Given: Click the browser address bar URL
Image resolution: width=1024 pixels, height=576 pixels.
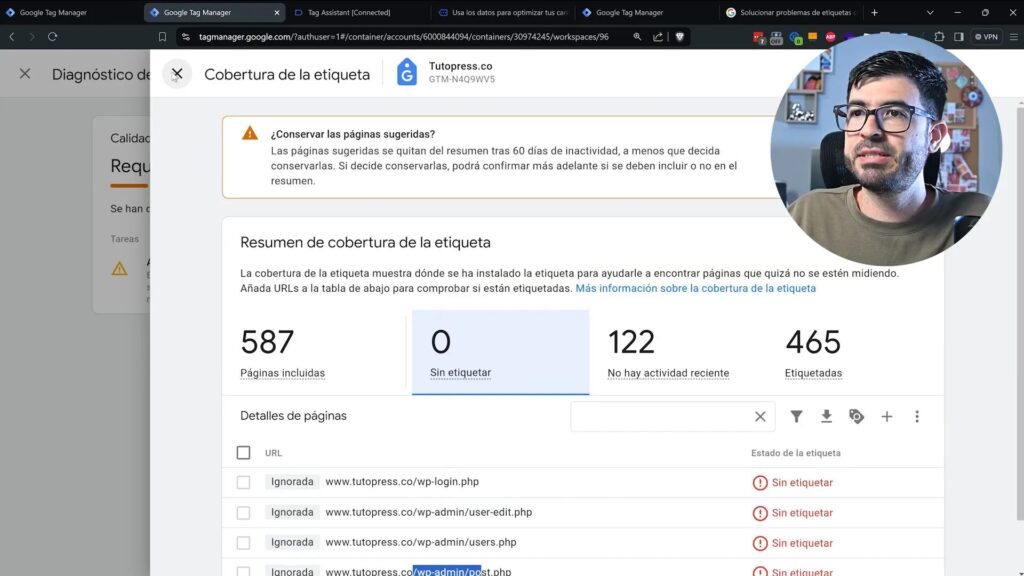Looking at the screenshot, I should click(404, 37).
